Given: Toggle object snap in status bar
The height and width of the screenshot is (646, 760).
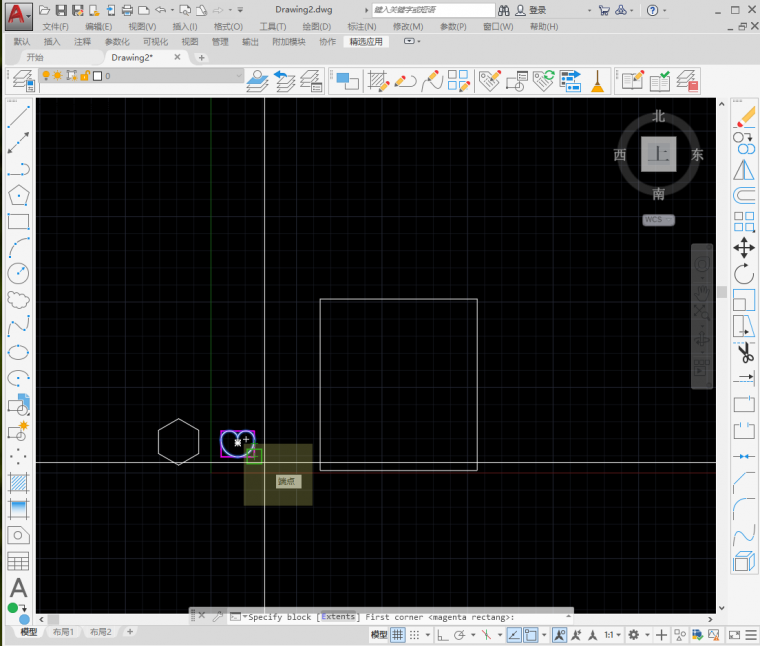Looking at the screenshot, I should coord(531,635).
